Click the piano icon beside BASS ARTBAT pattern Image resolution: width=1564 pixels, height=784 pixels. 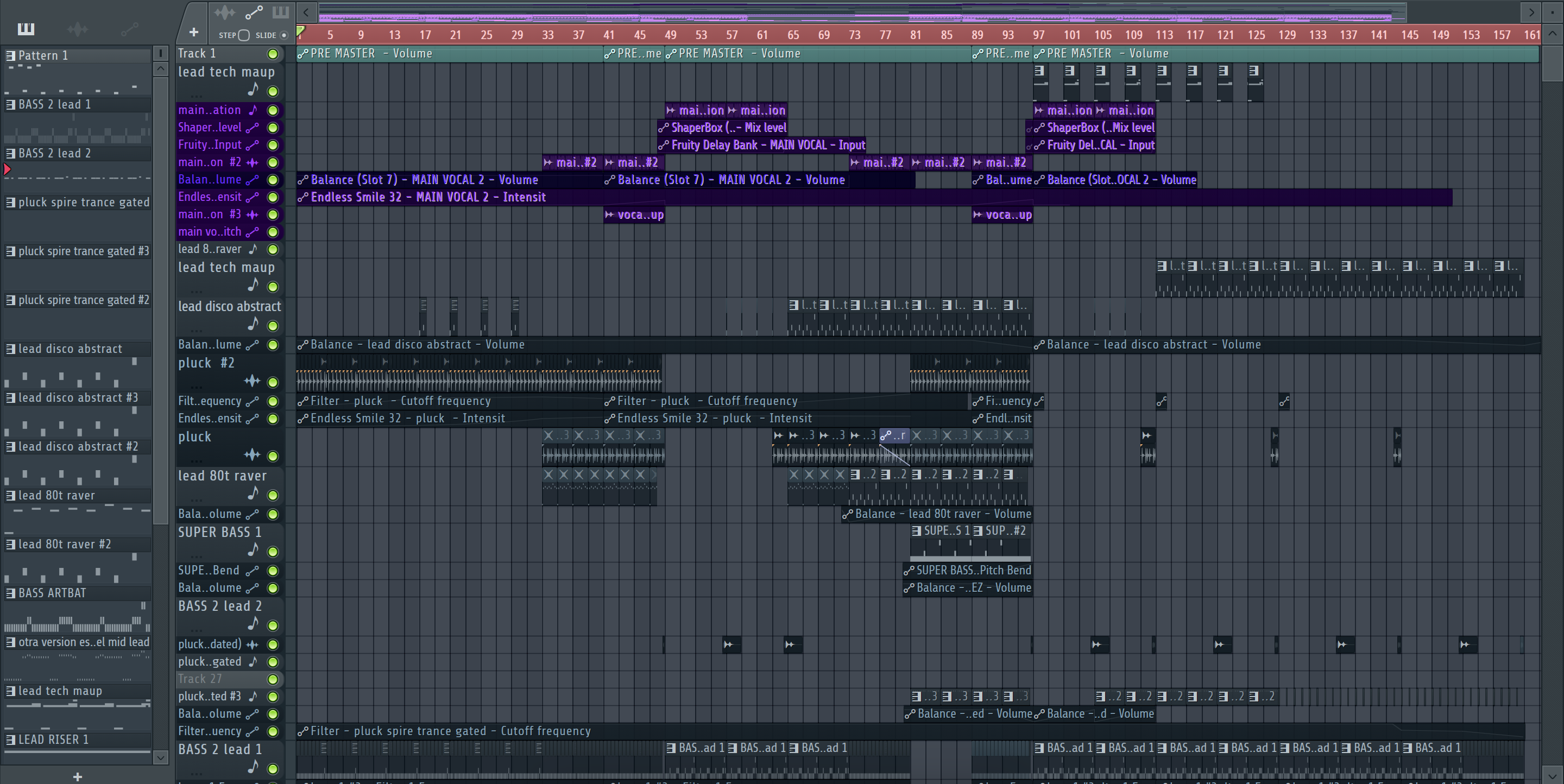point(10,593)
